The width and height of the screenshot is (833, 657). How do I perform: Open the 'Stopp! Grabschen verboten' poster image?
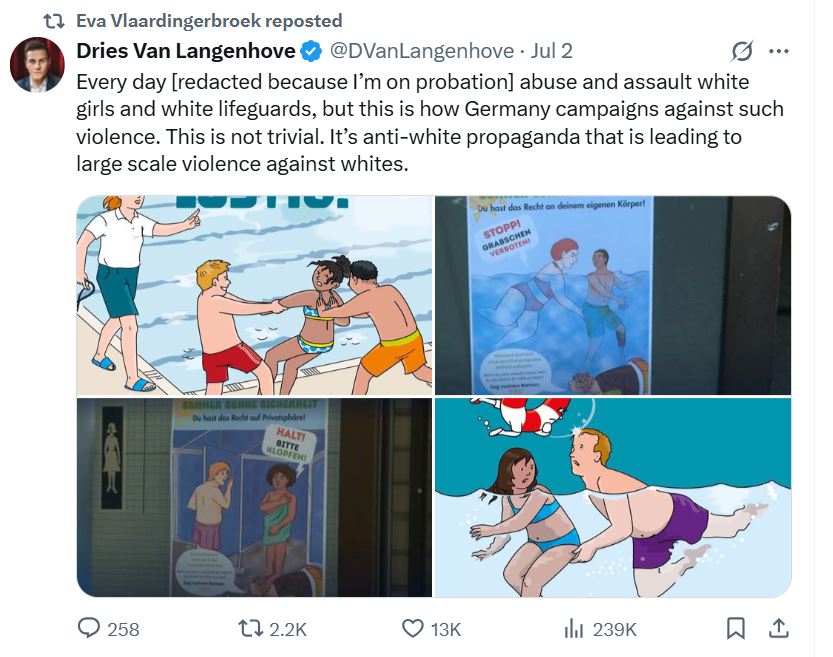(x=613, y=295)
